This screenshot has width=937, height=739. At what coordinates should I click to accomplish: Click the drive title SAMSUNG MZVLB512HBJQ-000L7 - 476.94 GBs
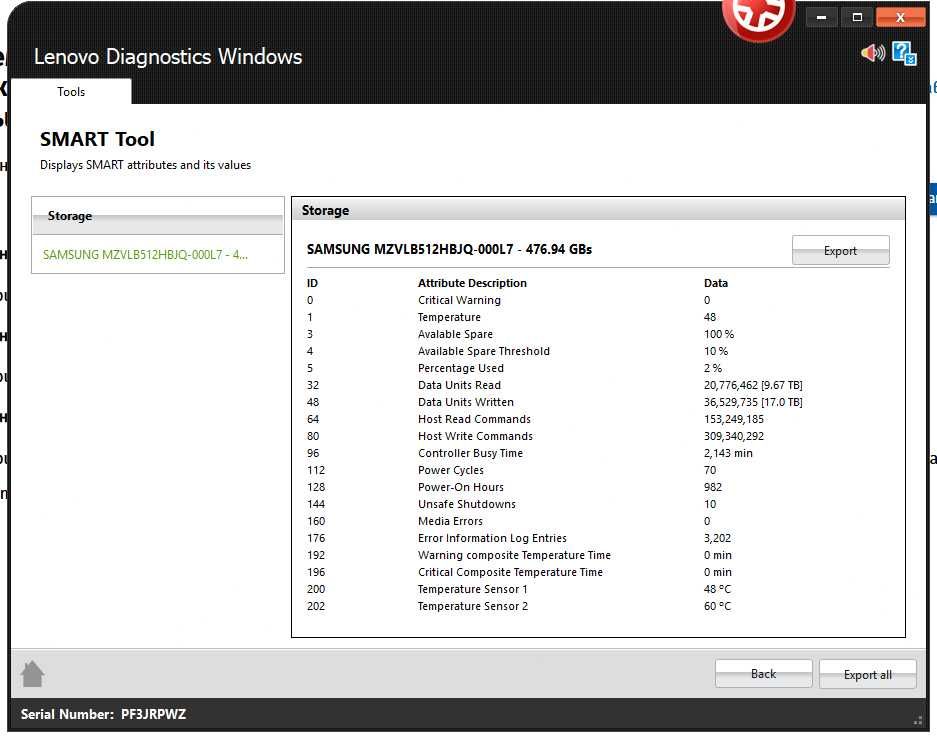449,249
